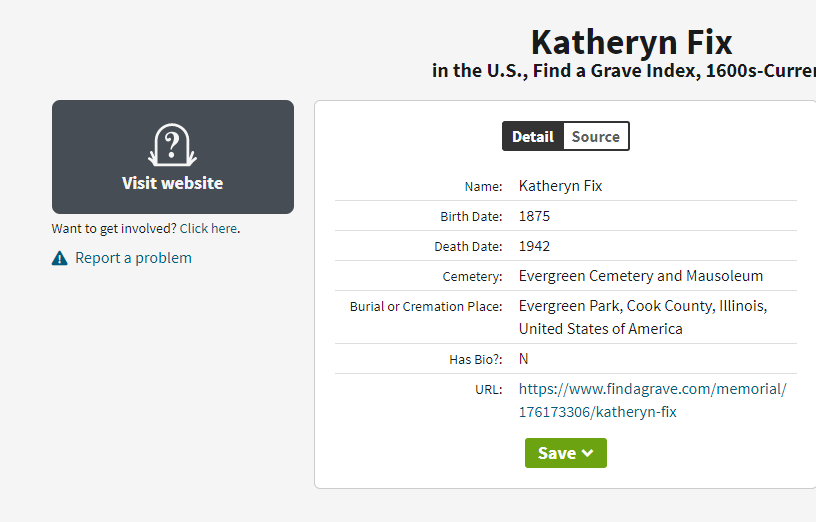Click the death date value 1942

tap(534, 246)
